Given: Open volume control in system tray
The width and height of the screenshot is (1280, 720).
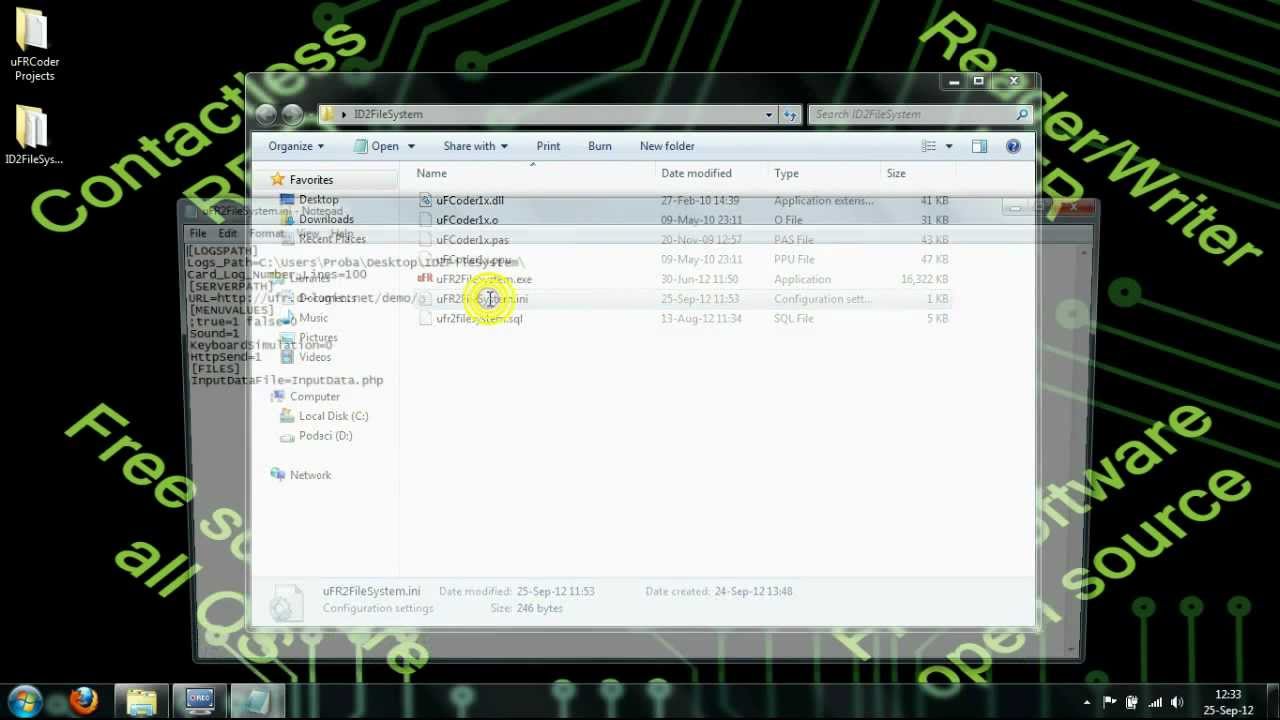Looking at the screenshot, I should pyautogui.click(x=1177, y=702).
